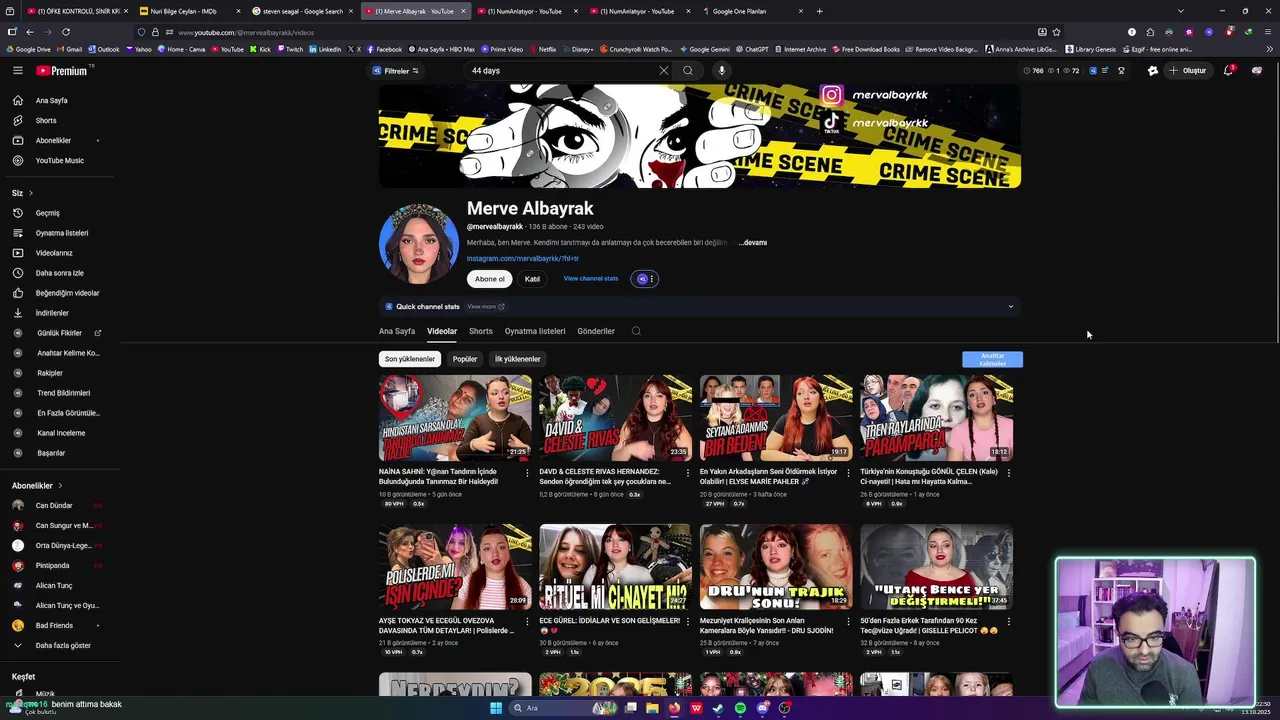Open Spotify from the taskbar
The image size is (1280, 720).
740,708
